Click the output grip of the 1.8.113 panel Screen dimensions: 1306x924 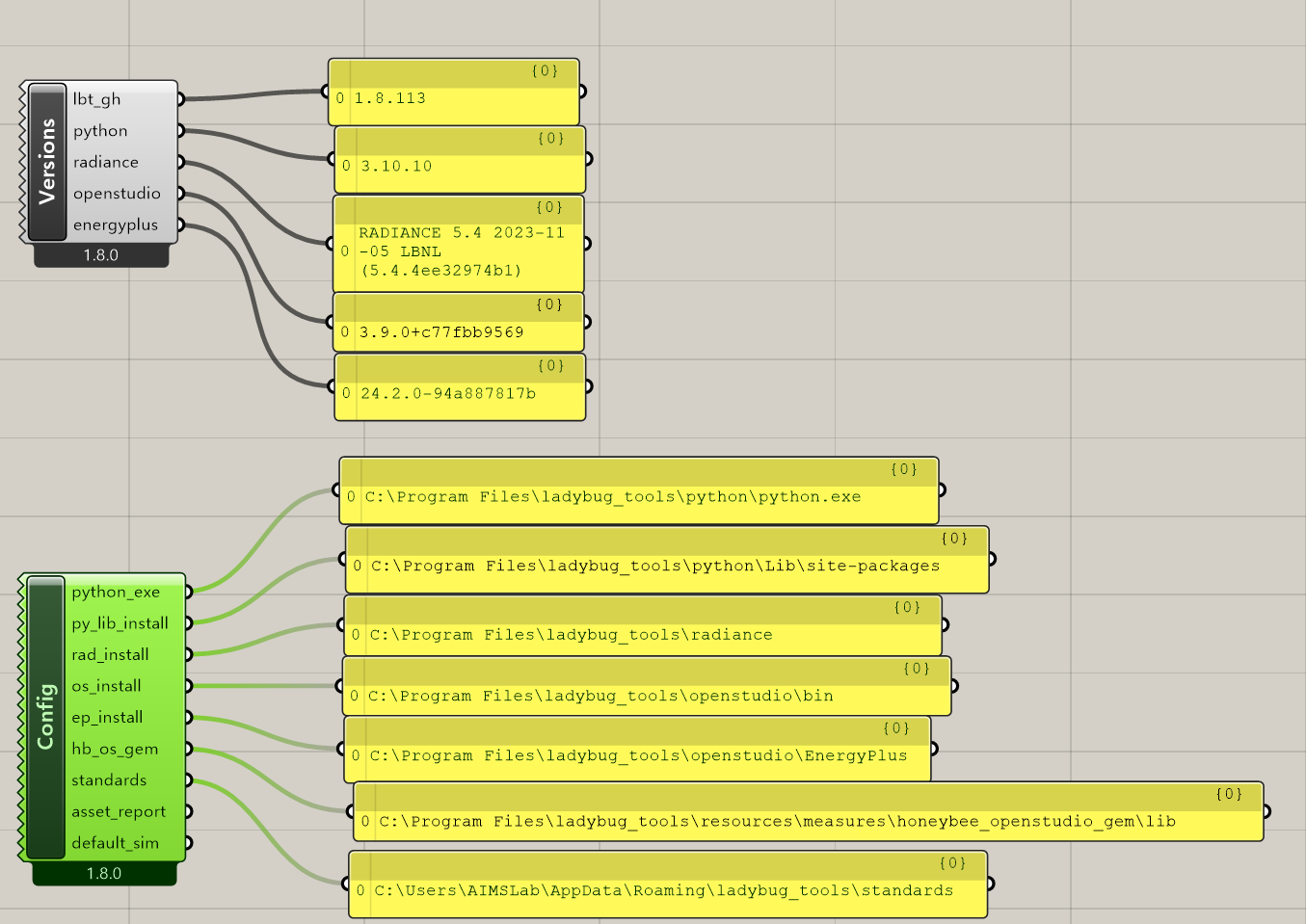[x=582, y=92]
